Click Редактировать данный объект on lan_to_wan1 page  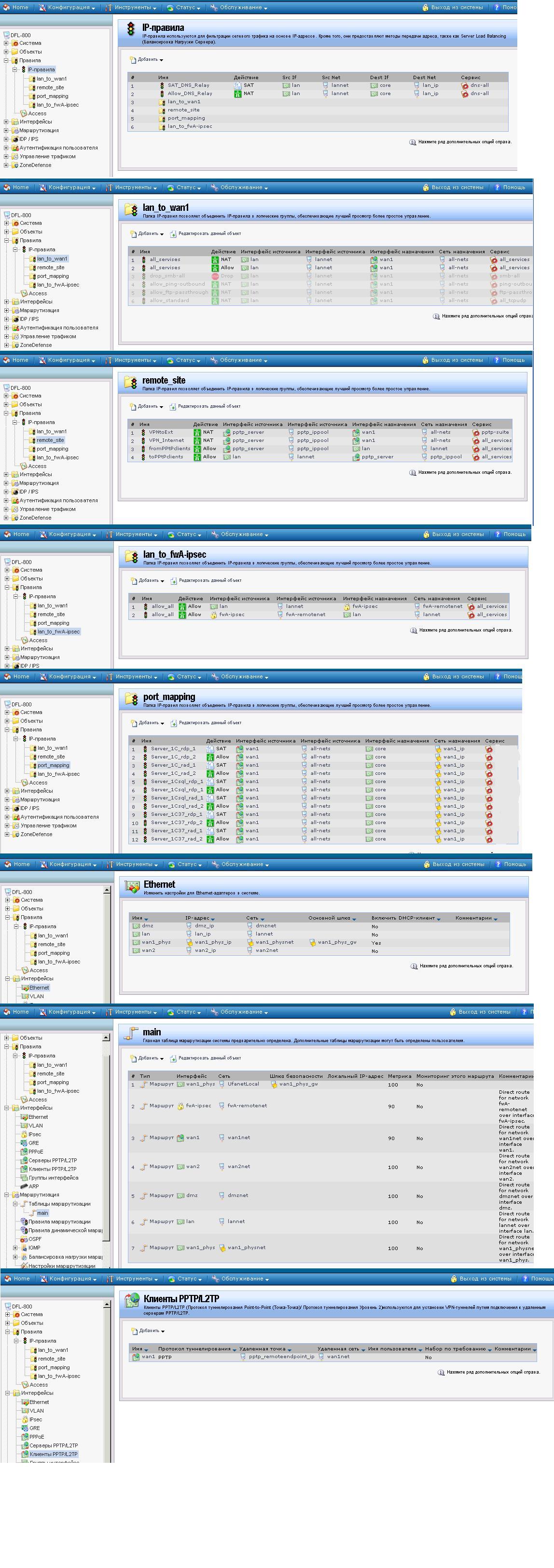[x=205, y=234]
